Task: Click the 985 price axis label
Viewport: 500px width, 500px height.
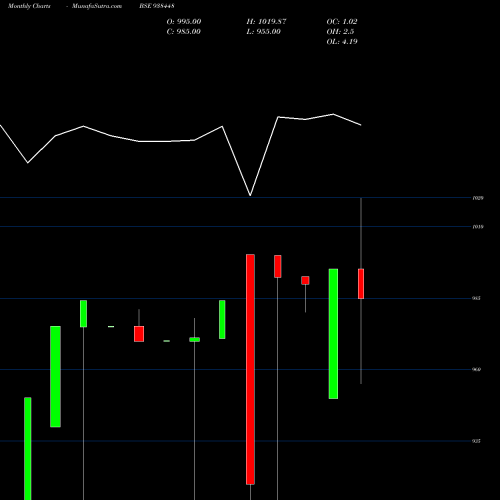Action: (476, 298)
